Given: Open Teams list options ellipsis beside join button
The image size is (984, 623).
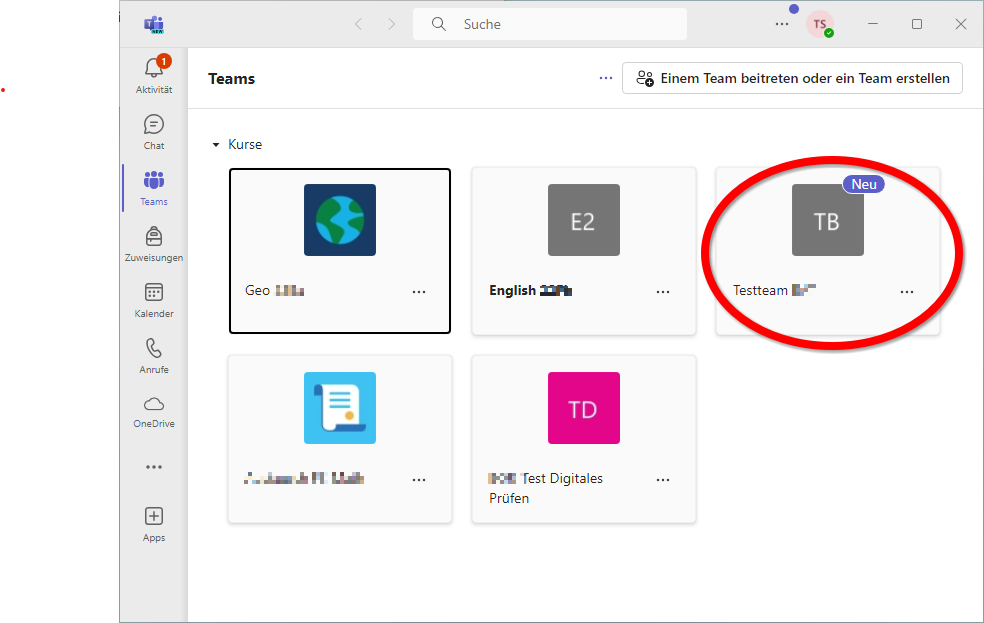Looking at the screenshot, I should point(606,78).
